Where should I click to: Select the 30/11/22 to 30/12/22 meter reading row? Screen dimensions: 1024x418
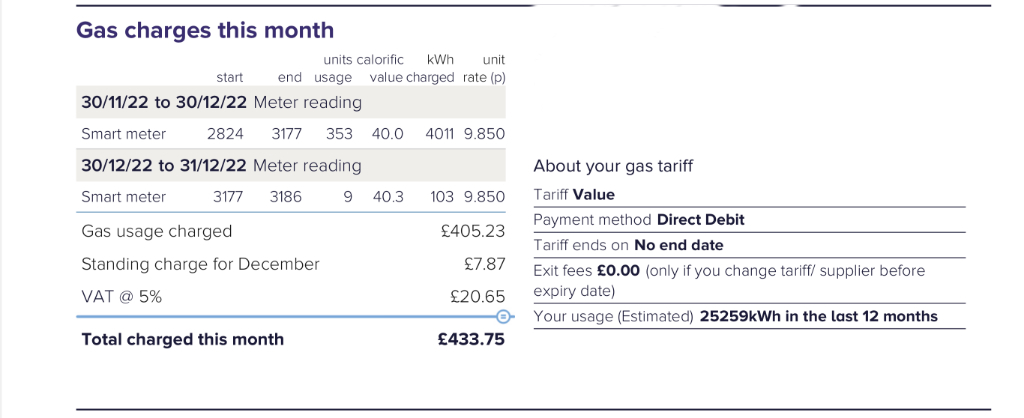[x=291, y=103]
